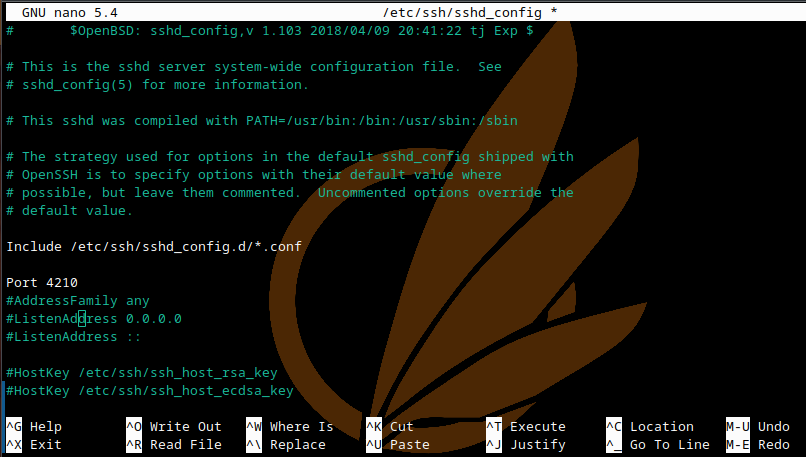806x457 pixels.
Task: Click the M-U Undo shortcut
Action: point(758,427)
